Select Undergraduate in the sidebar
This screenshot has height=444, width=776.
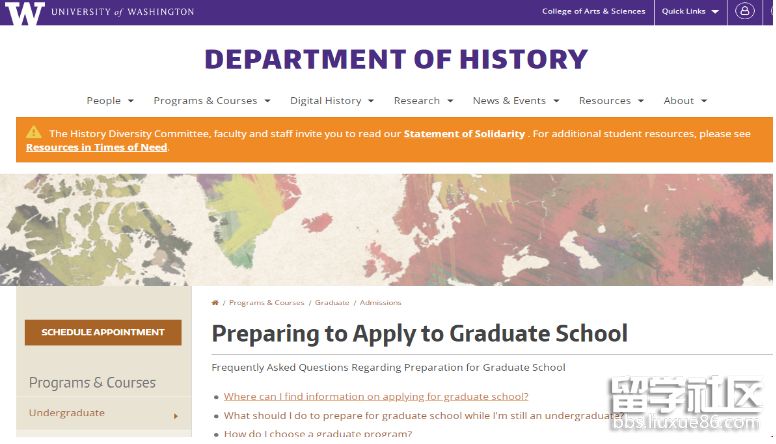click(x=67, y=413)
